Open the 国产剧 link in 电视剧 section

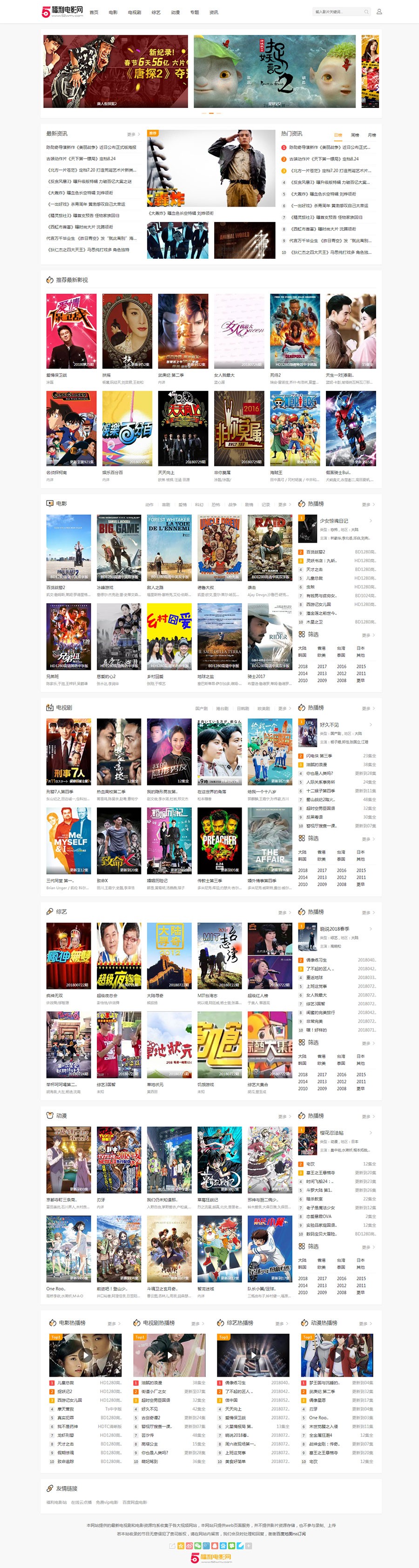202,708
